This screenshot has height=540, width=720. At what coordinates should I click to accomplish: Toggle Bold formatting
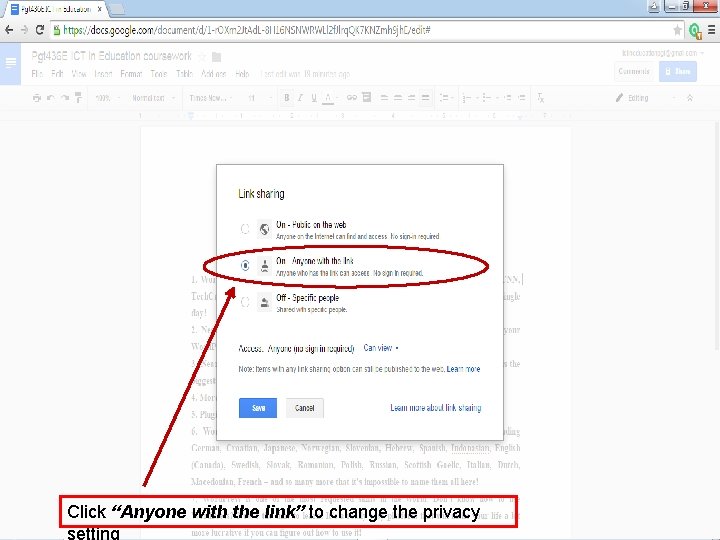(287, 98)
